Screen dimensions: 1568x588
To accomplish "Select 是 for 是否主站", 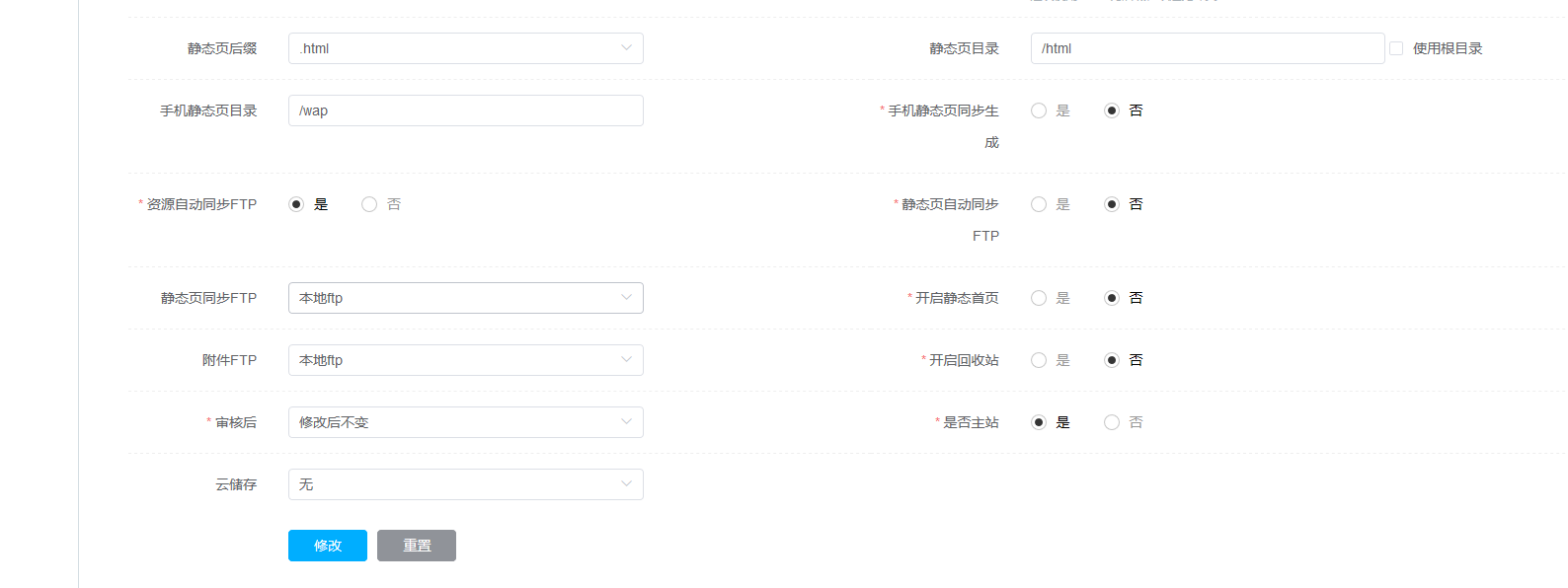I will [x=1039, y=422].
